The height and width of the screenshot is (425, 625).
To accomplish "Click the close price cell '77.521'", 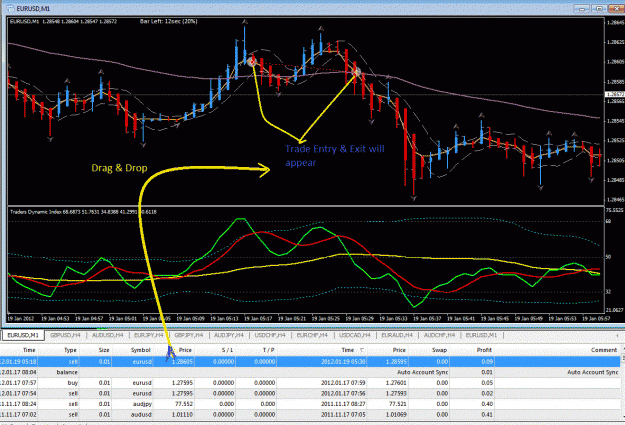I will coord(396,404).
